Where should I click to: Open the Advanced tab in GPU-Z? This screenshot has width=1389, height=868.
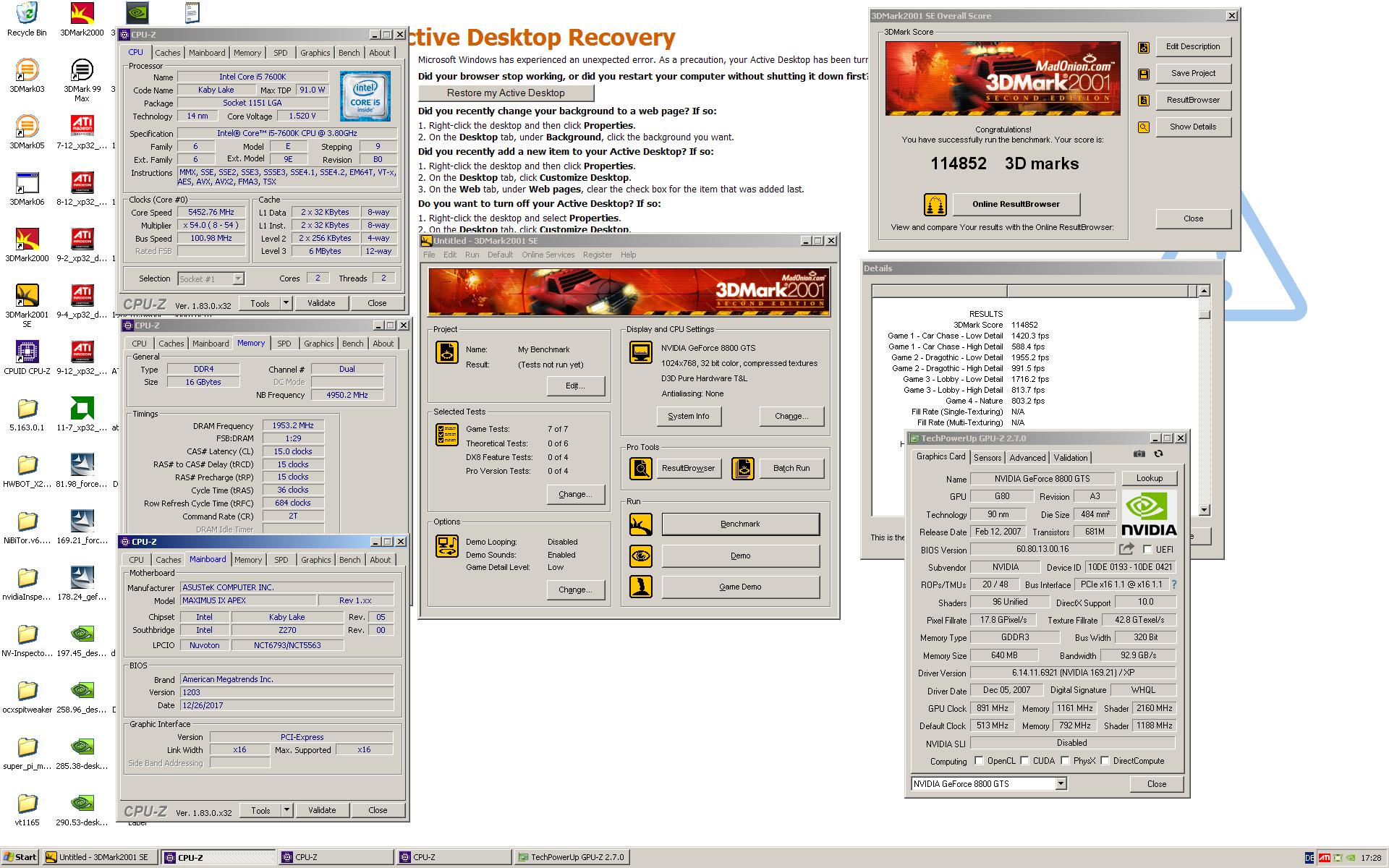1027,458
